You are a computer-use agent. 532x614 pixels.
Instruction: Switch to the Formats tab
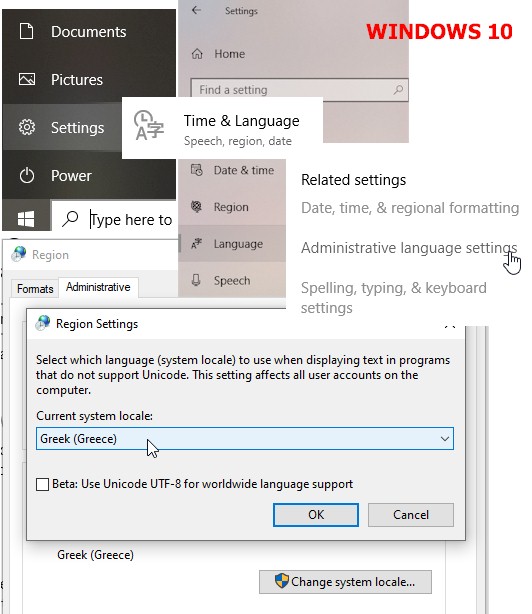(35, 289)
